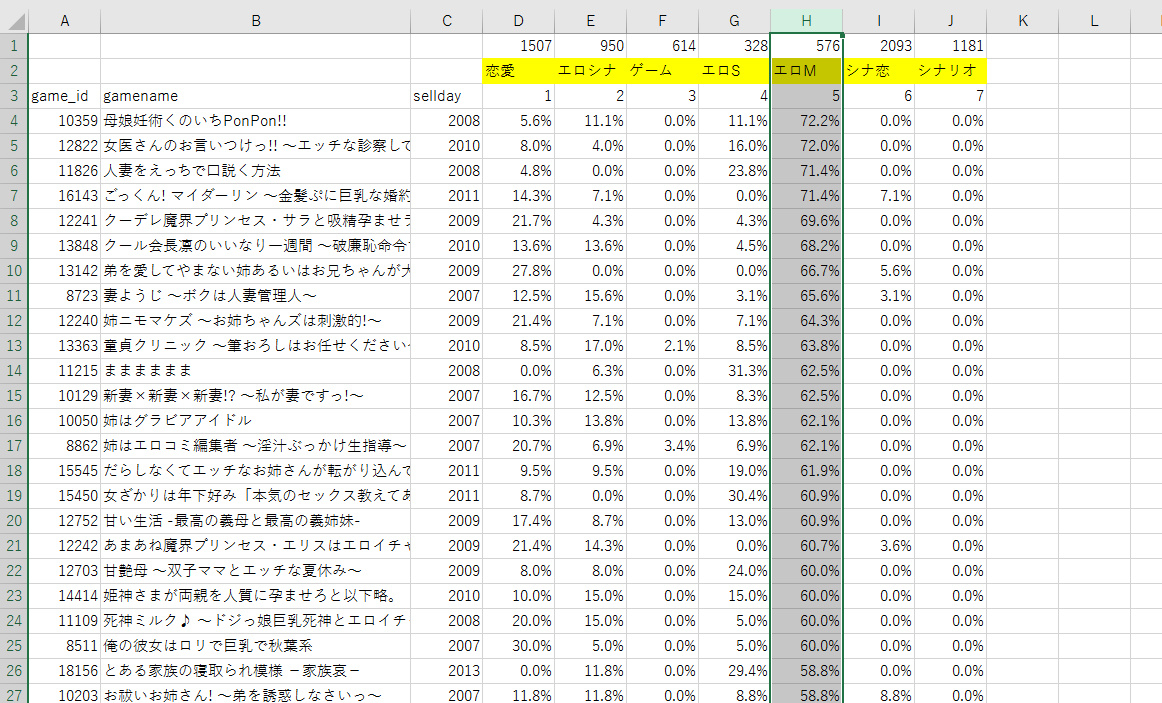Screen dimensions: 1162x703
Task: Select the cell containing 1507
Action: 518,46
